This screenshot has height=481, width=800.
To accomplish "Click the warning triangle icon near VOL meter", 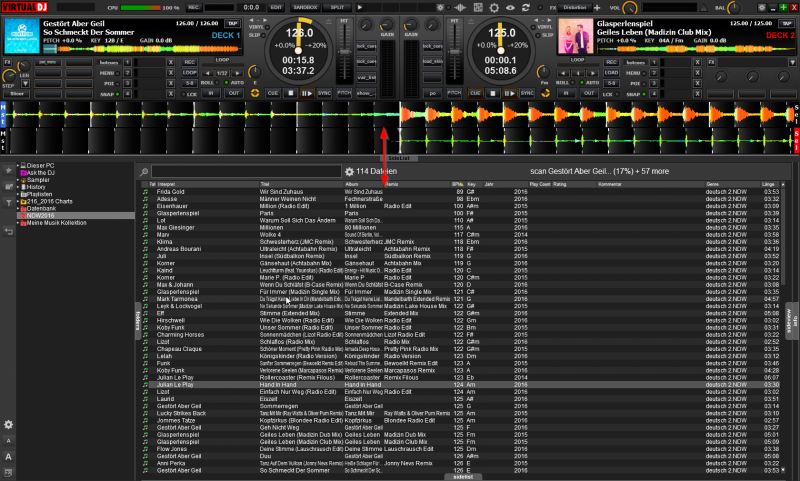I will click(703, 8).
